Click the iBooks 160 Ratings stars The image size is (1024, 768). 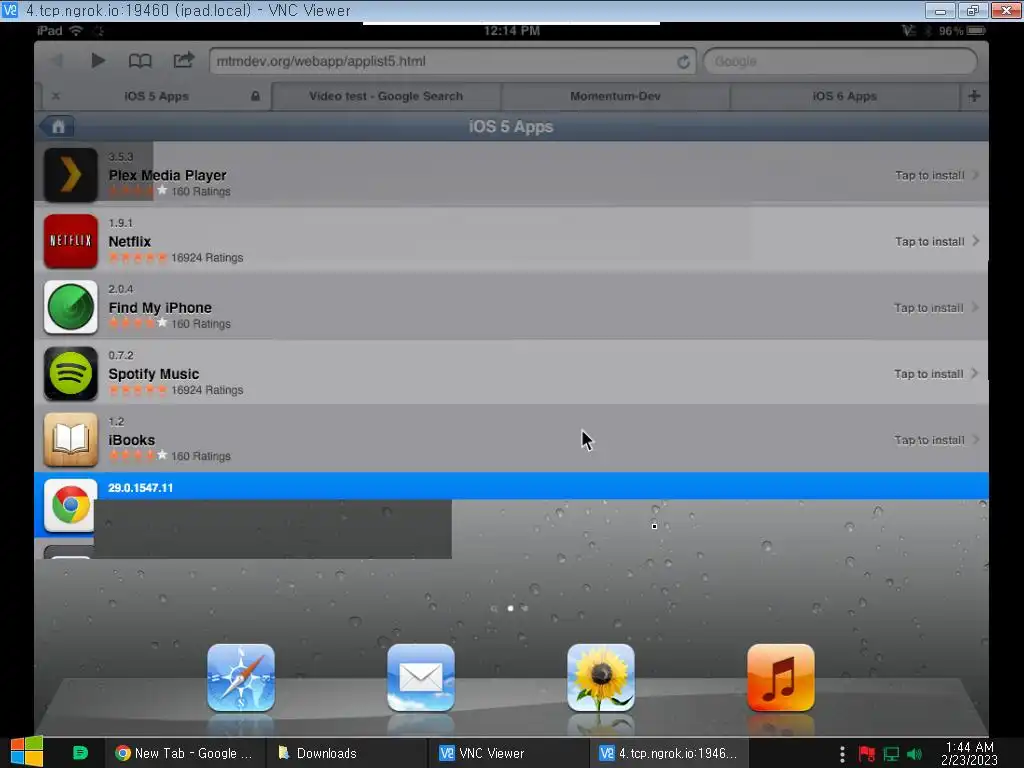[138, 455]
